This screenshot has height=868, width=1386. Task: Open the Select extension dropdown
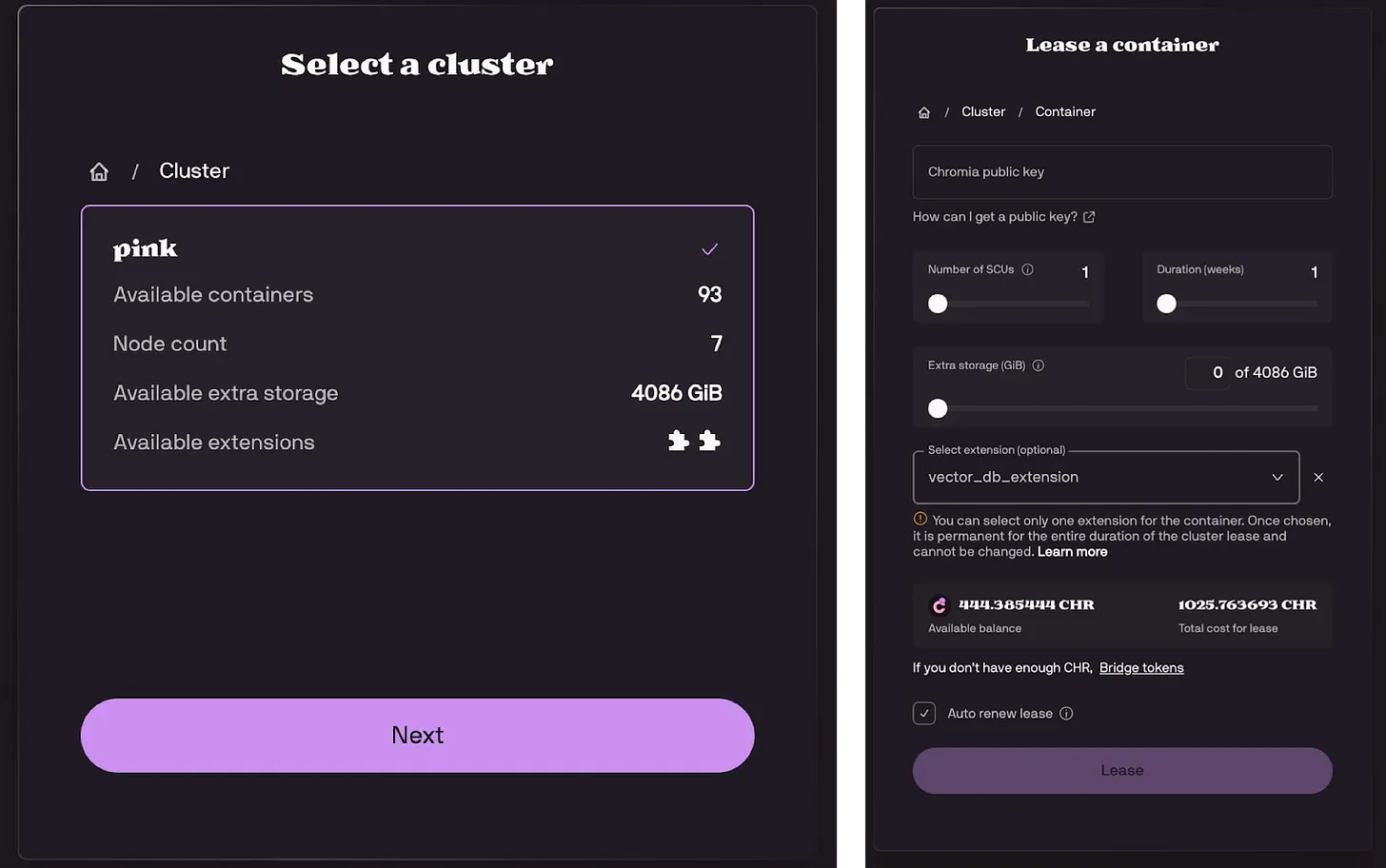[1106, 477]
